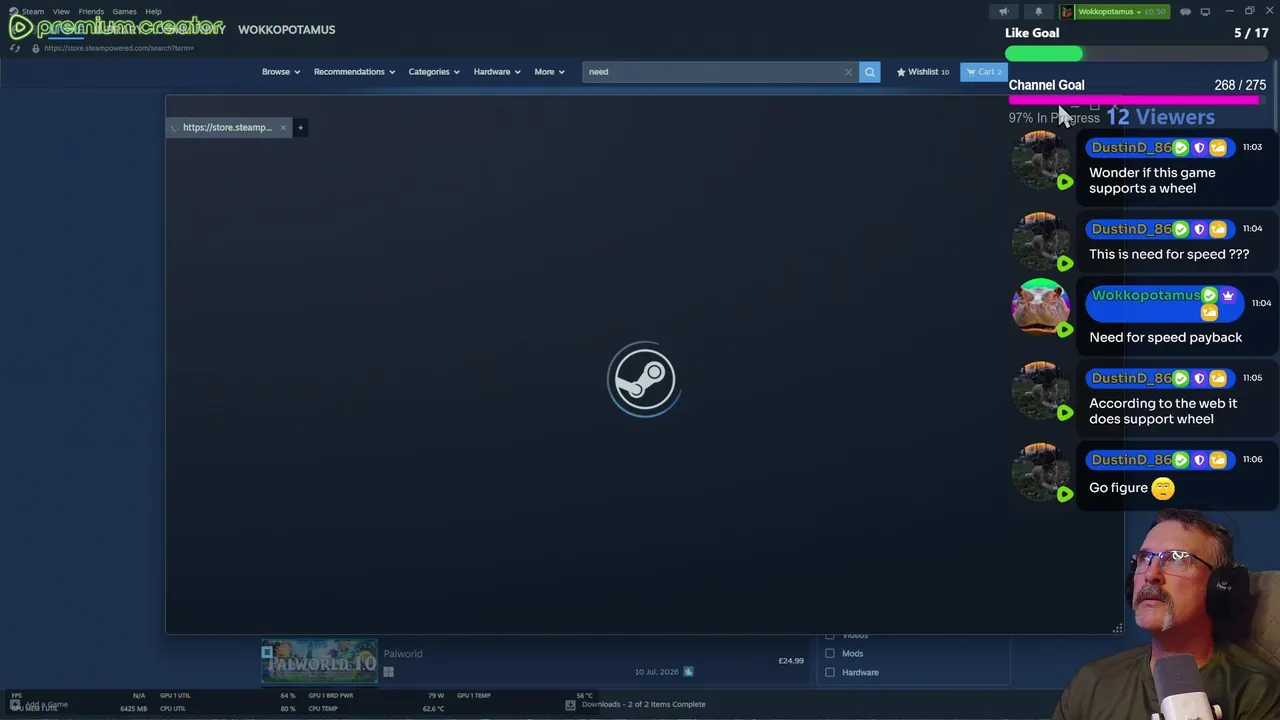Screen dimensions: 1280x720
Task: Click the WOKKOPOTAMUS profile nav link
Action: tap(287, 30)
